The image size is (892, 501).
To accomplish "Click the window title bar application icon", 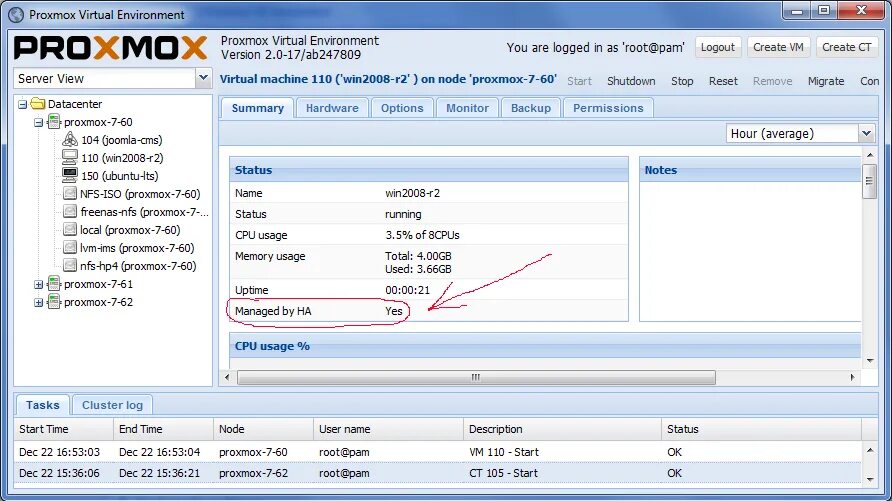I will coord(16,14).
